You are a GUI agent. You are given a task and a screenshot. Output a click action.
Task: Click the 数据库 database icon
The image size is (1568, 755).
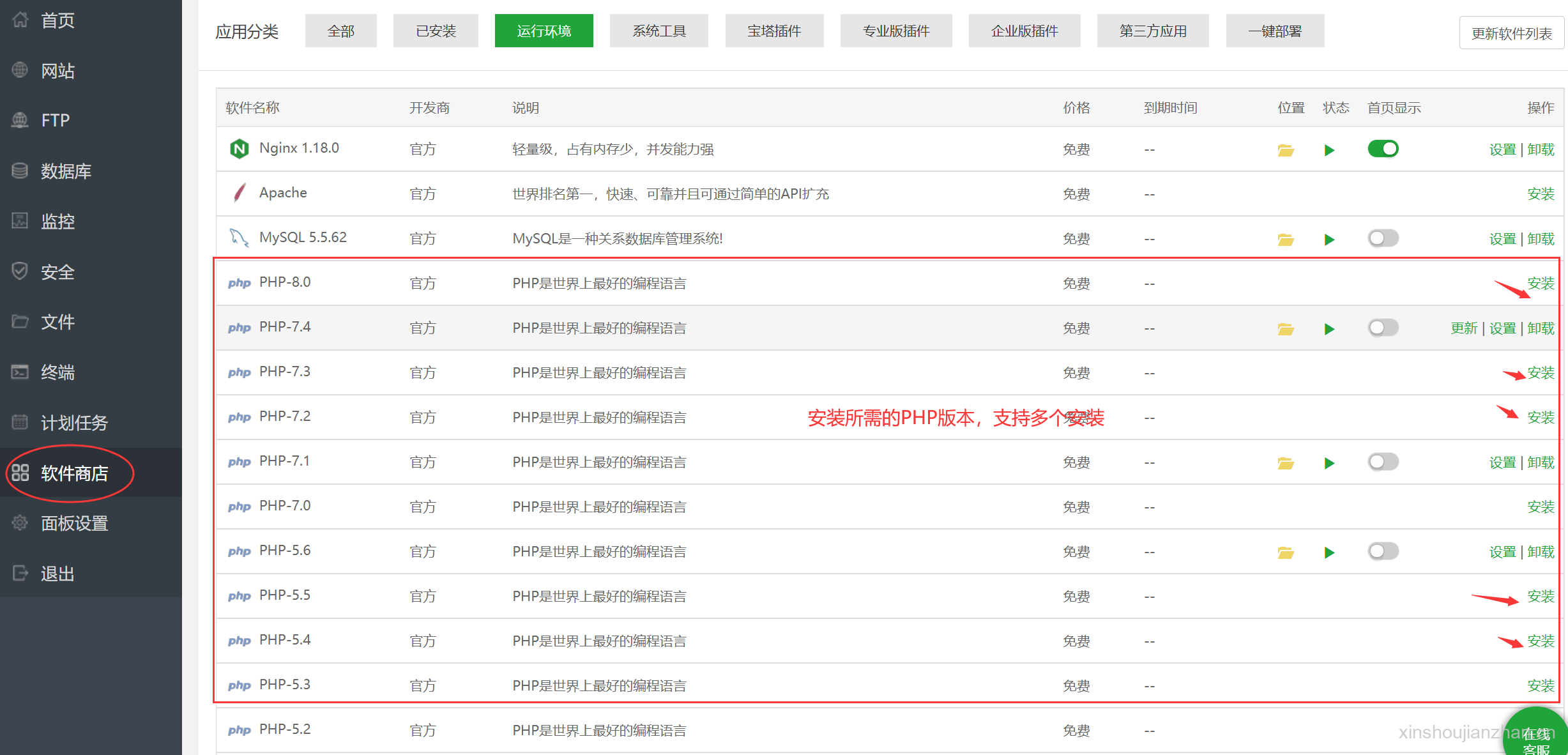click(20, 171)
